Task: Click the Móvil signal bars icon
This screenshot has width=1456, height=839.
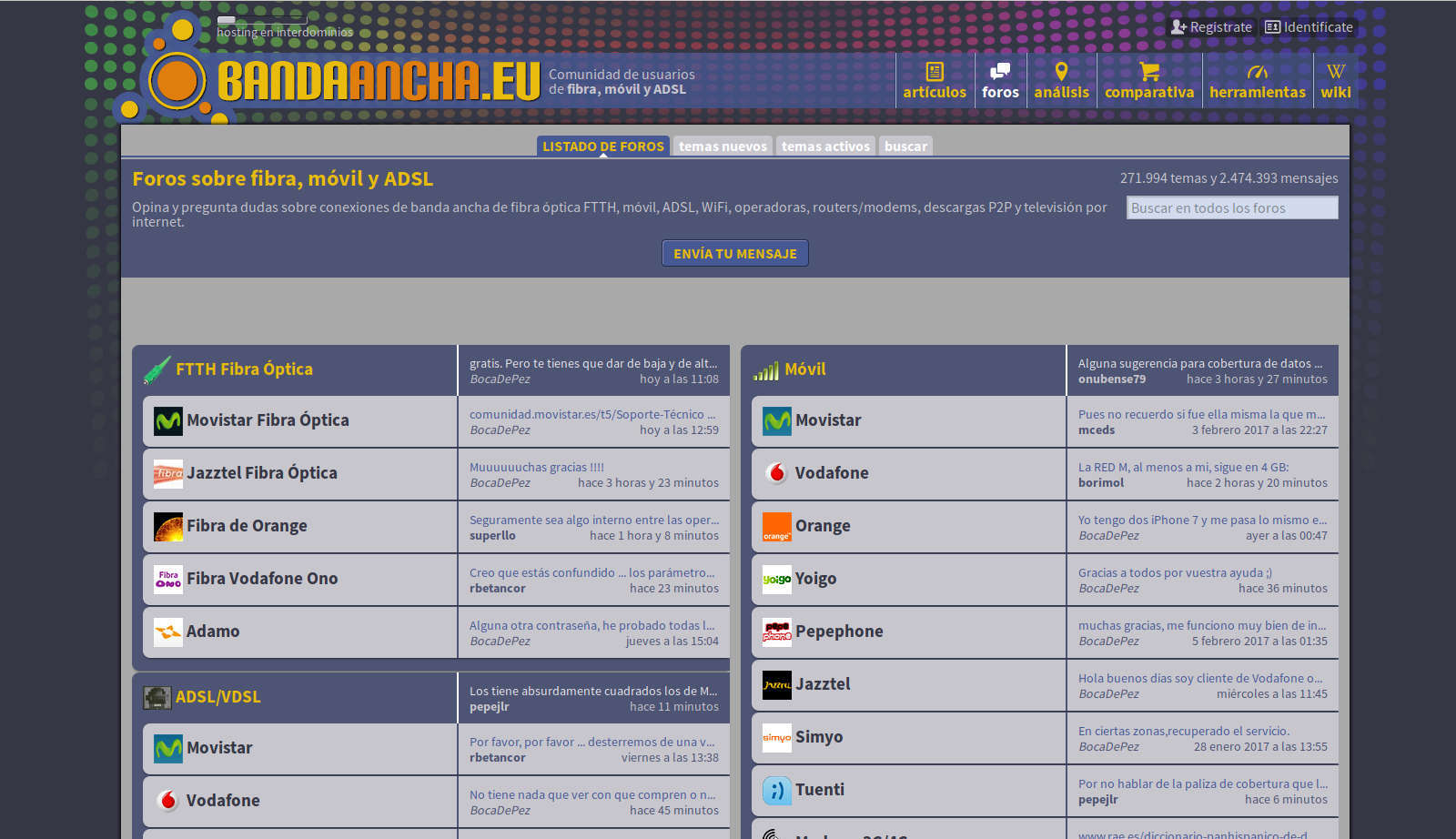Action: coord(766,370)
